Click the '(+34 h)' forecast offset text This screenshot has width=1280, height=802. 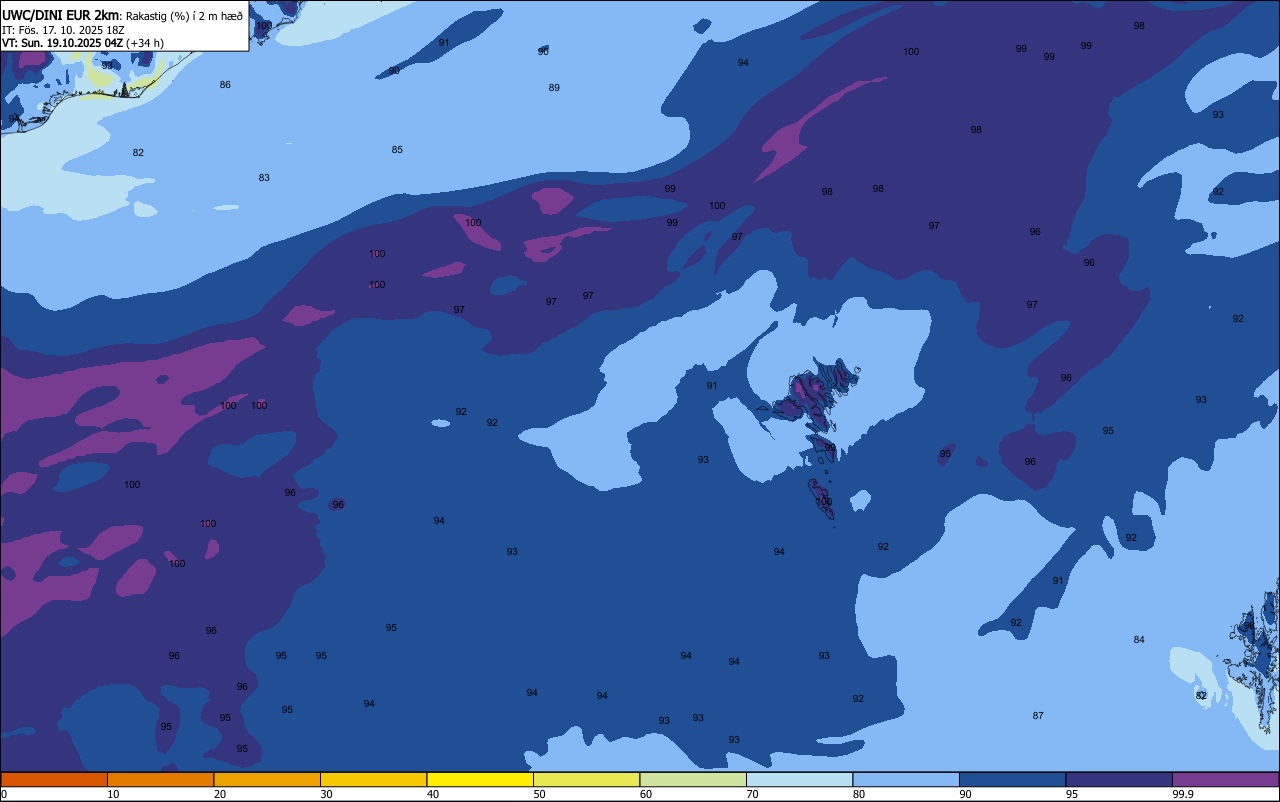(x=146, y=43)
